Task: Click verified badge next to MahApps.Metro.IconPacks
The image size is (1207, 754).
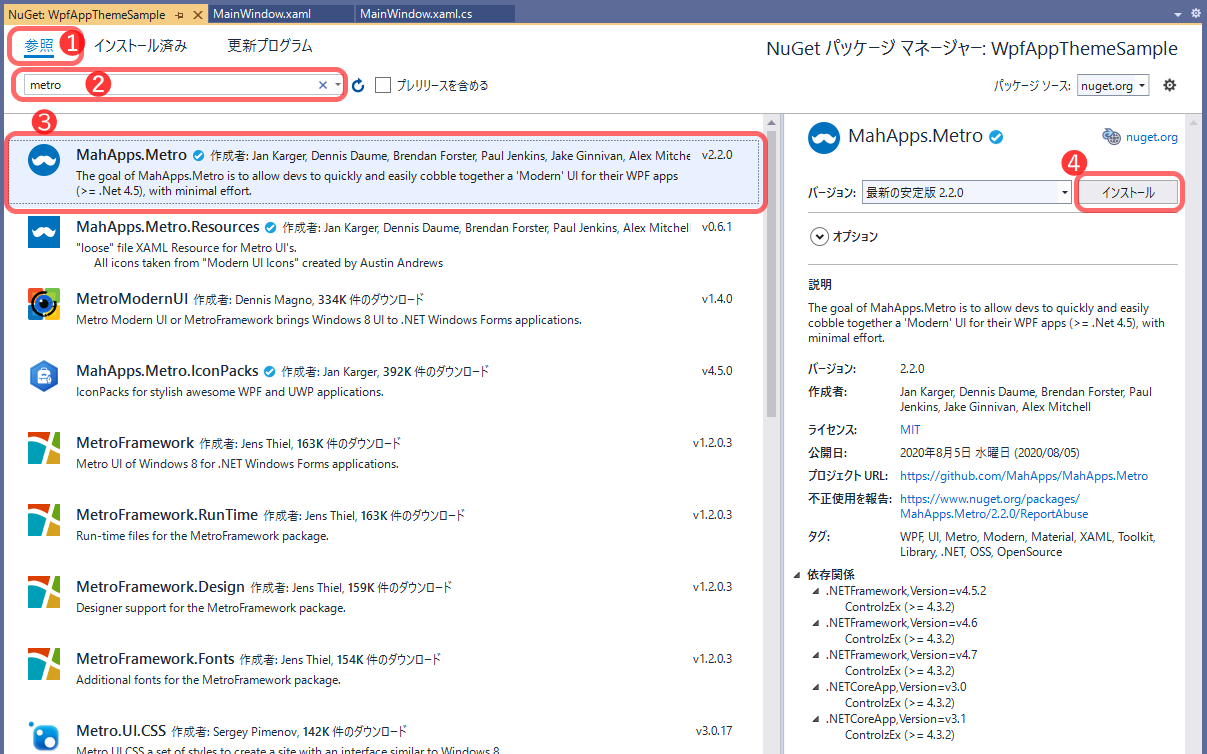Action: [270, 371]
